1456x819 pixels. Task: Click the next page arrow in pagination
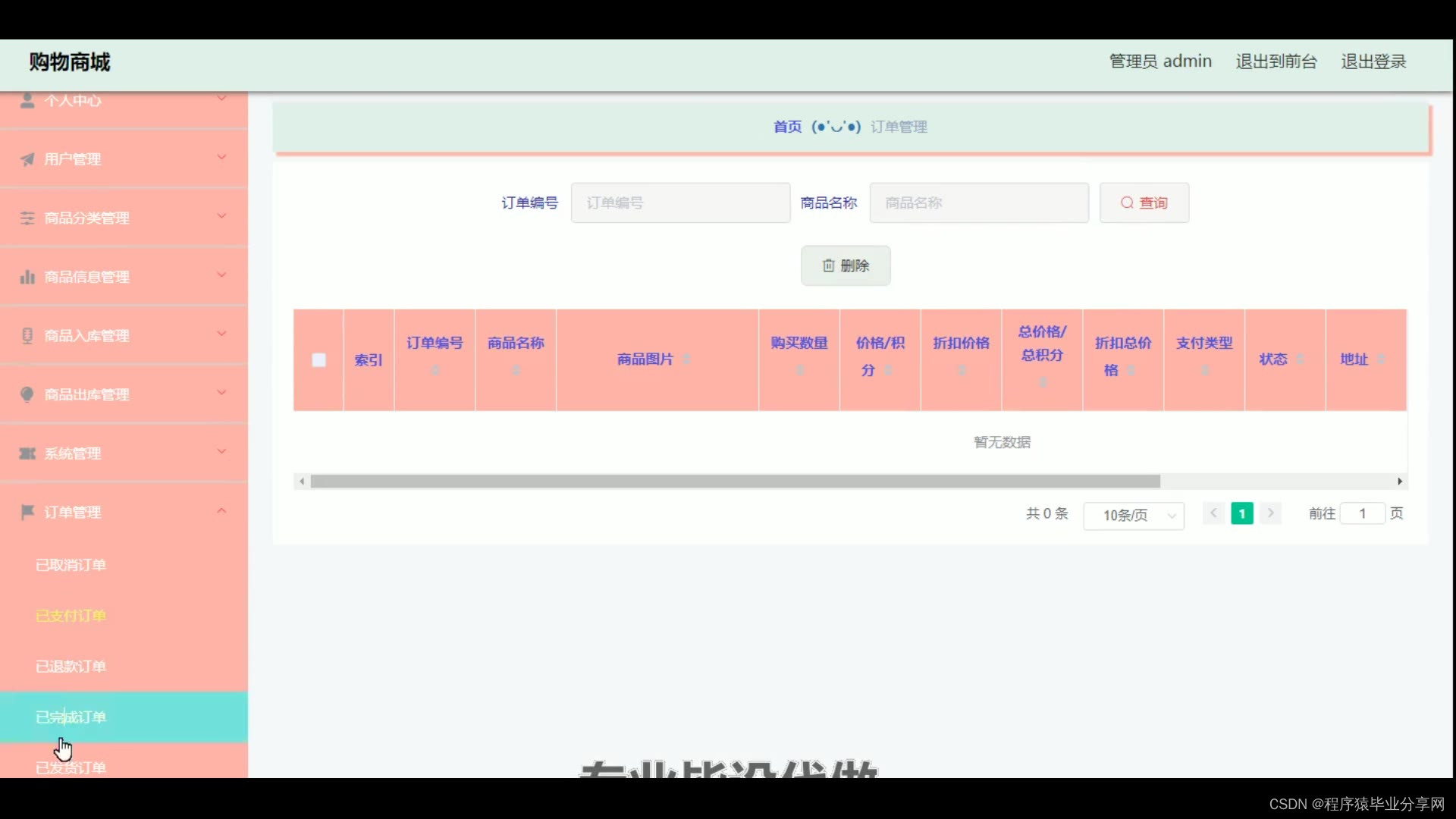pyautogui.click(x=1271, y=513)
